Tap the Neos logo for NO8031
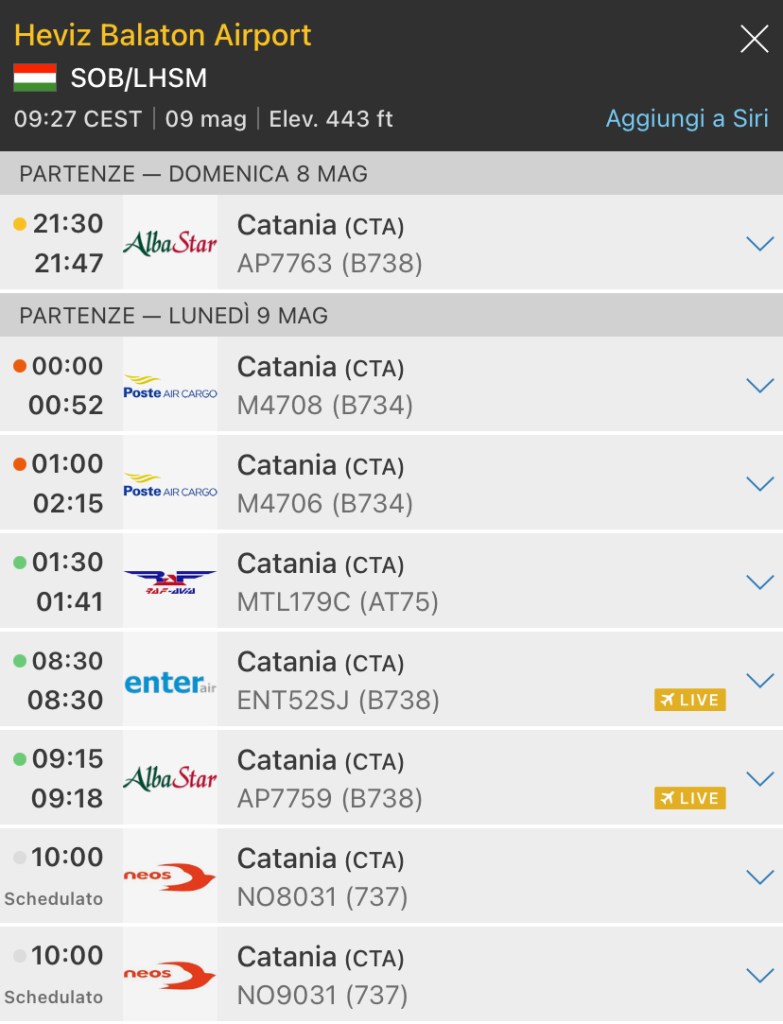 (170, 877)
